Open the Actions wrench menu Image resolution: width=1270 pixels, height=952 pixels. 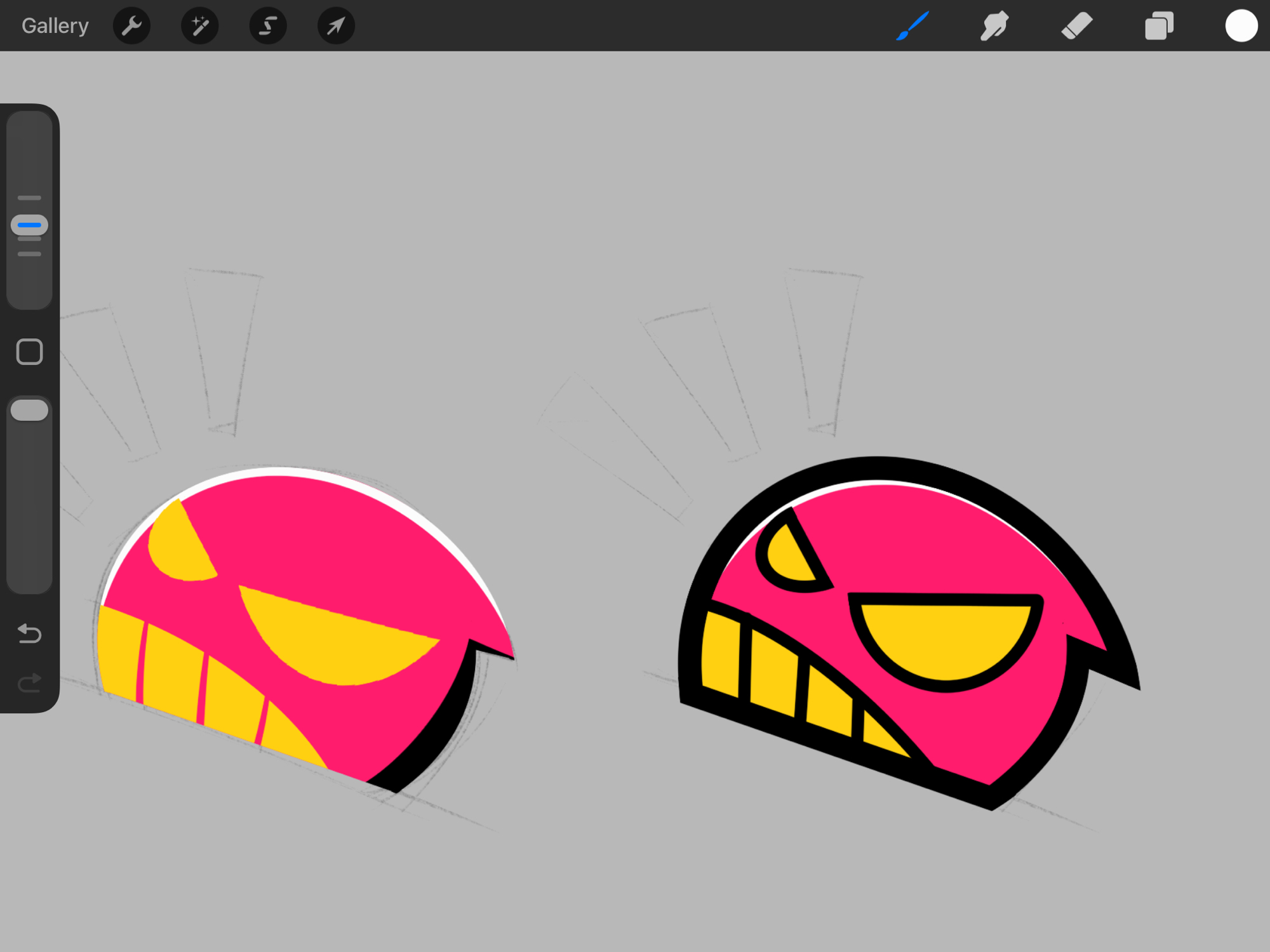(131, 26)
